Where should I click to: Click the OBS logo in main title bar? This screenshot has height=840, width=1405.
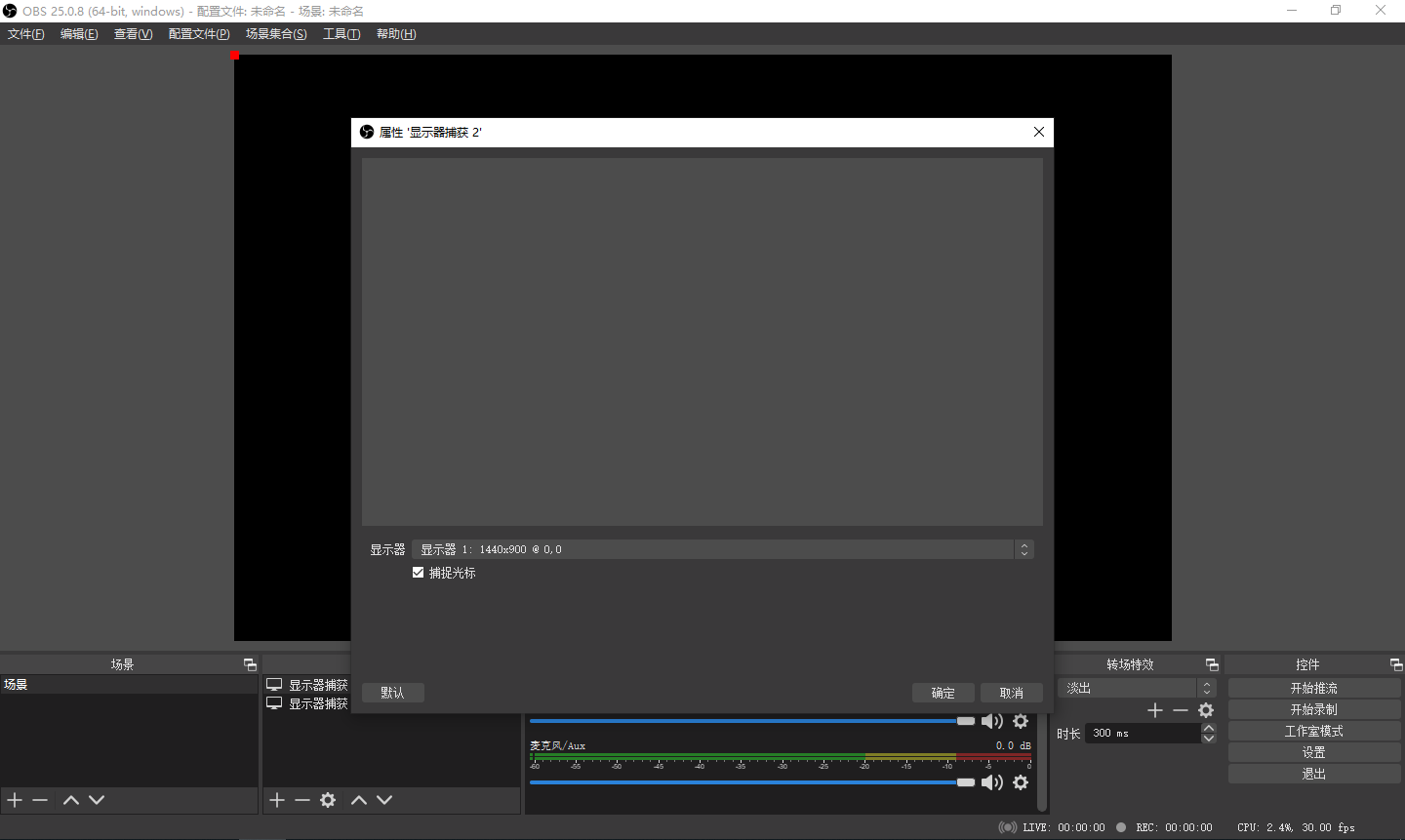pyautogui.click(x=10, y=11)
